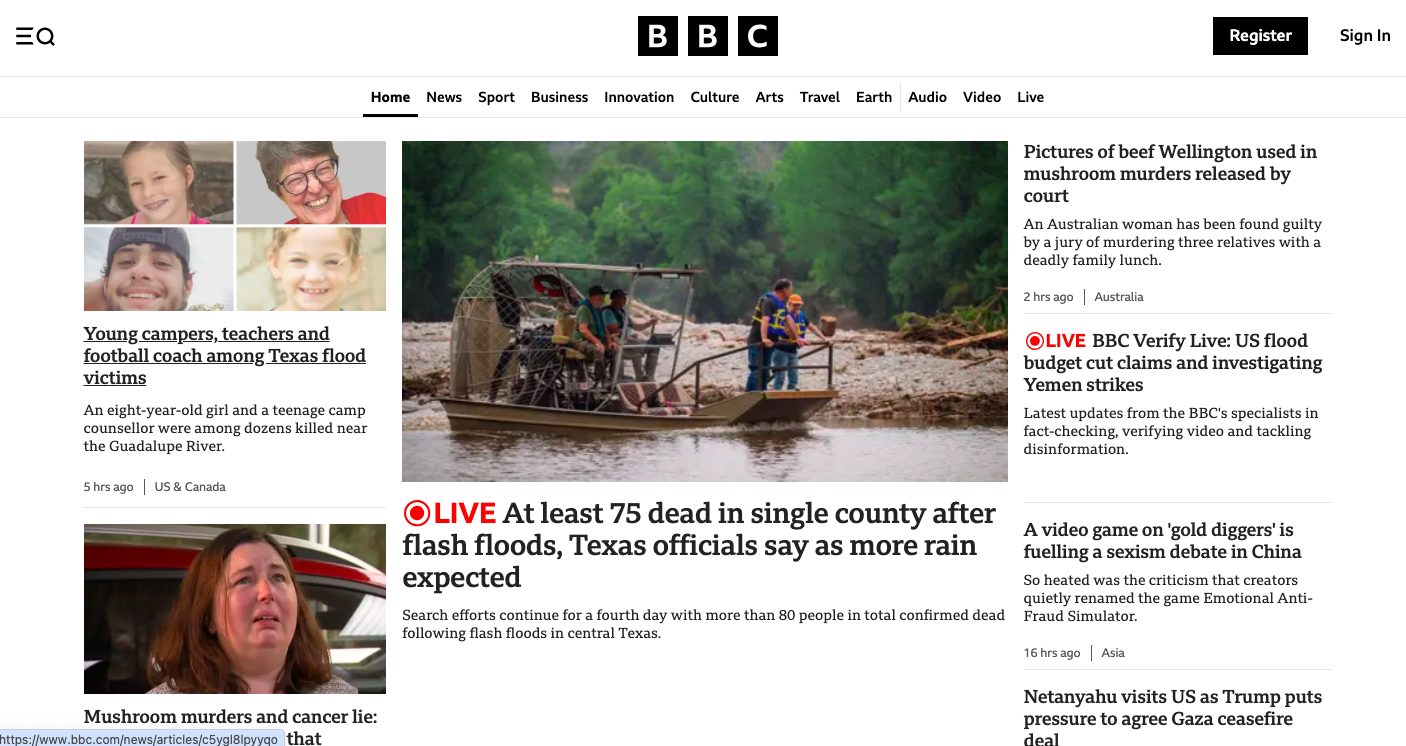Open the airboat flood rescue image
1406x746 pixels.
705,311
